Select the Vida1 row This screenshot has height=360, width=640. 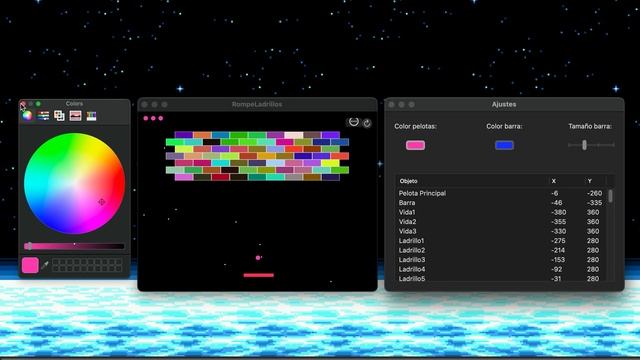(x=502, y=212)
